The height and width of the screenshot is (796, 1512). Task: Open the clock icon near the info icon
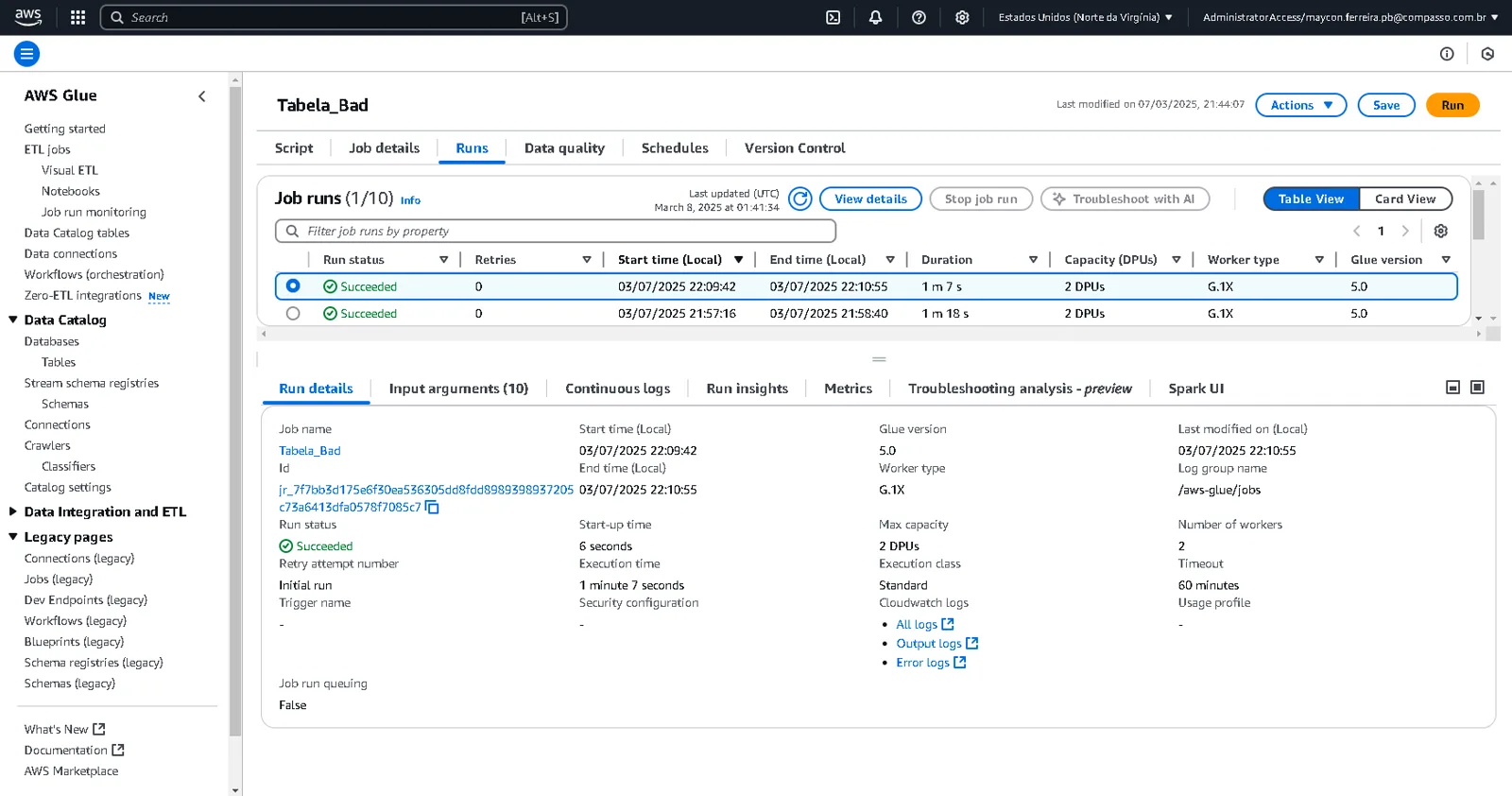(x=1487, y=54)
